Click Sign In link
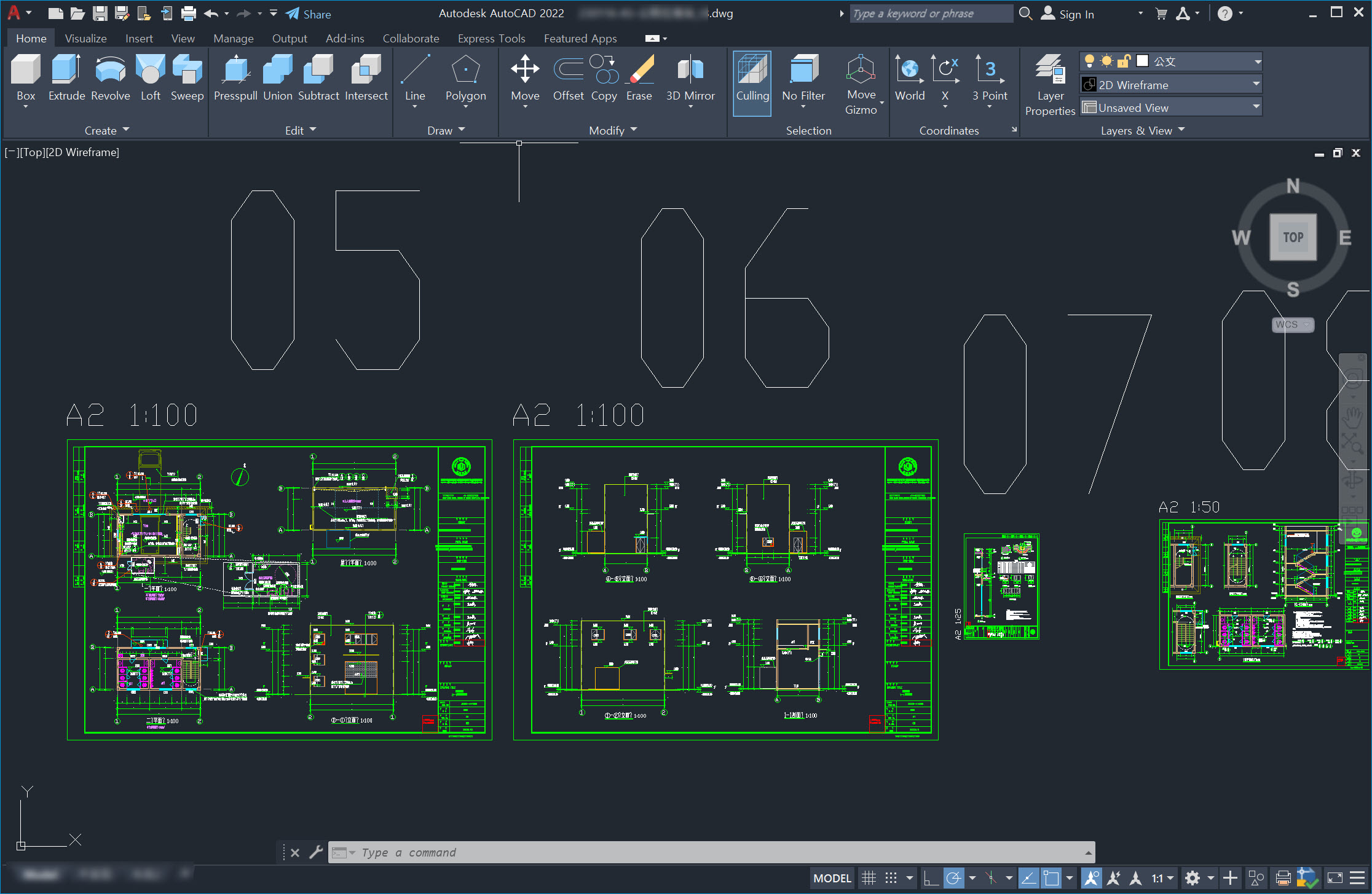The width and height of the screenshot is (1372, 894). pyautogui.click(x=1076, y=14)
